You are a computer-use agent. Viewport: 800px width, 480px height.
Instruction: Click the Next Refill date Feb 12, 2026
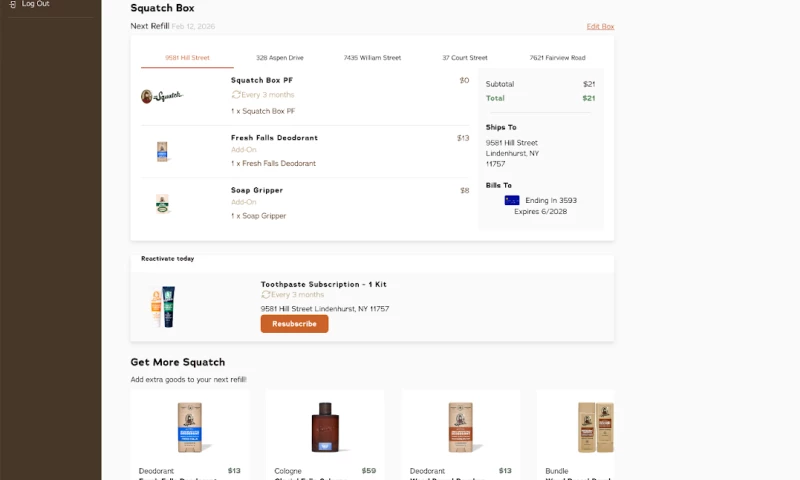pyautogui.click(x=193, y=27)
